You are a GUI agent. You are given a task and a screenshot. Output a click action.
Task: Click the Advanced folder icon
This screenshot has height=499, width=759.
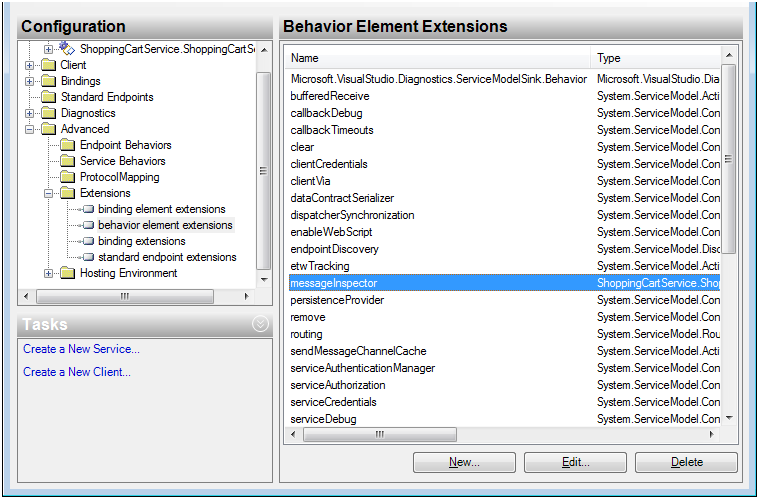48,129
